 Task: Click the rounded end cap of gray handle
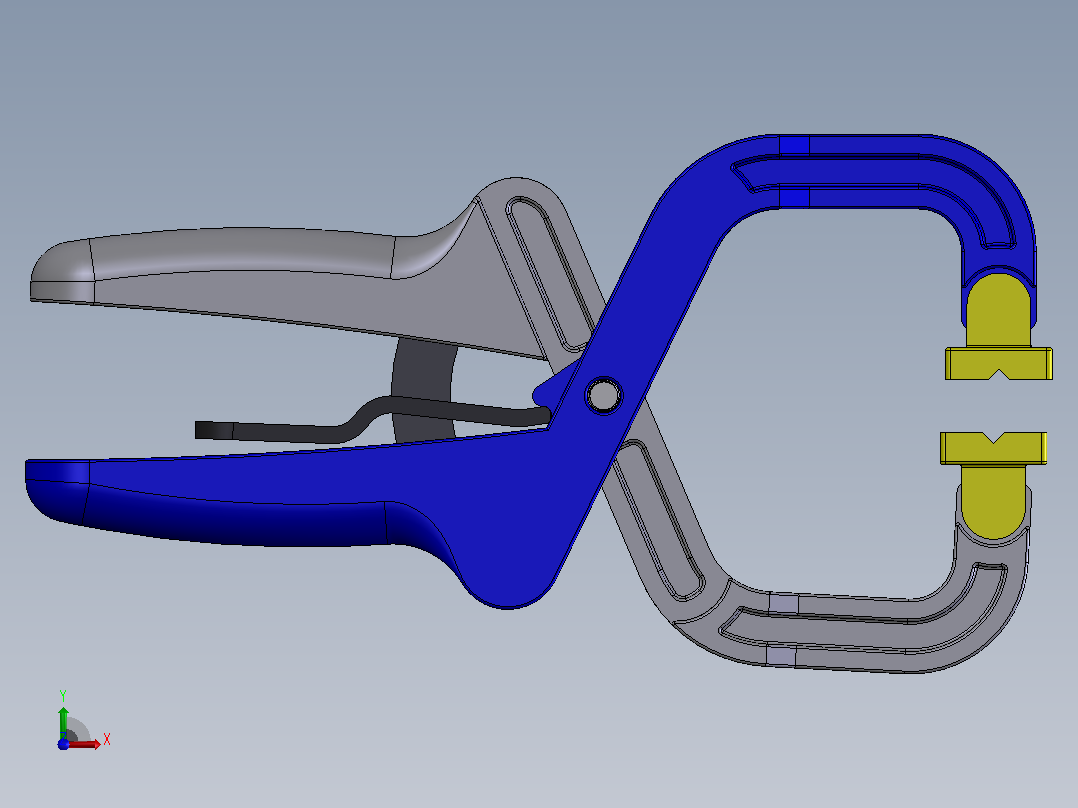[62, 270]
